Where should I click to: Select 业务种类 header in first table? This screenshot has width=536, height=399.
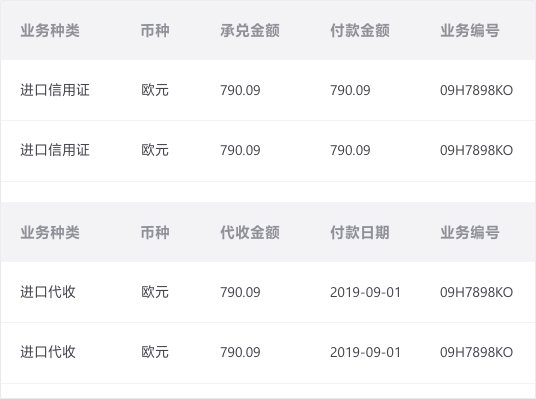click(50, 30)
